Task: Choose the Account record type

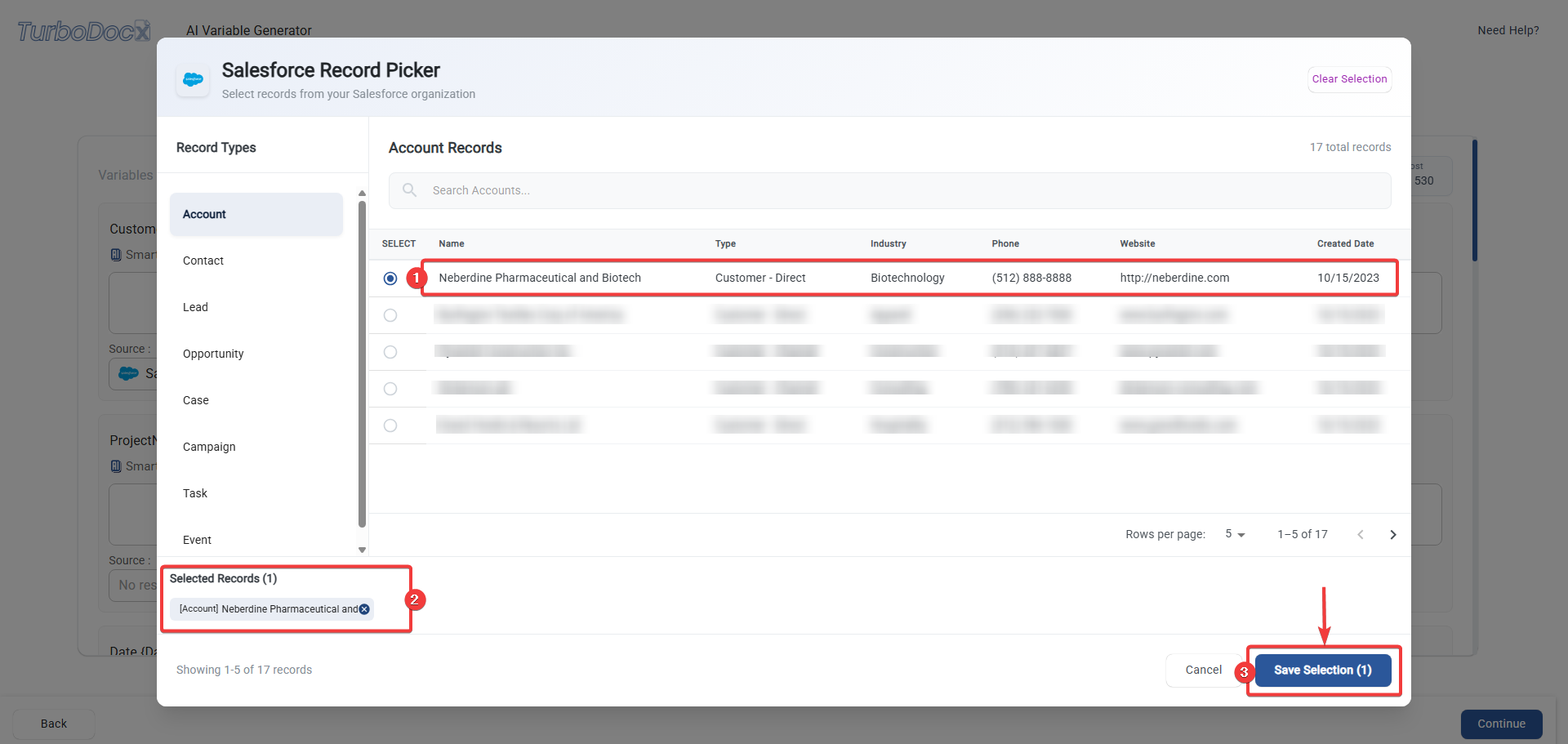Action: (256, 214)
